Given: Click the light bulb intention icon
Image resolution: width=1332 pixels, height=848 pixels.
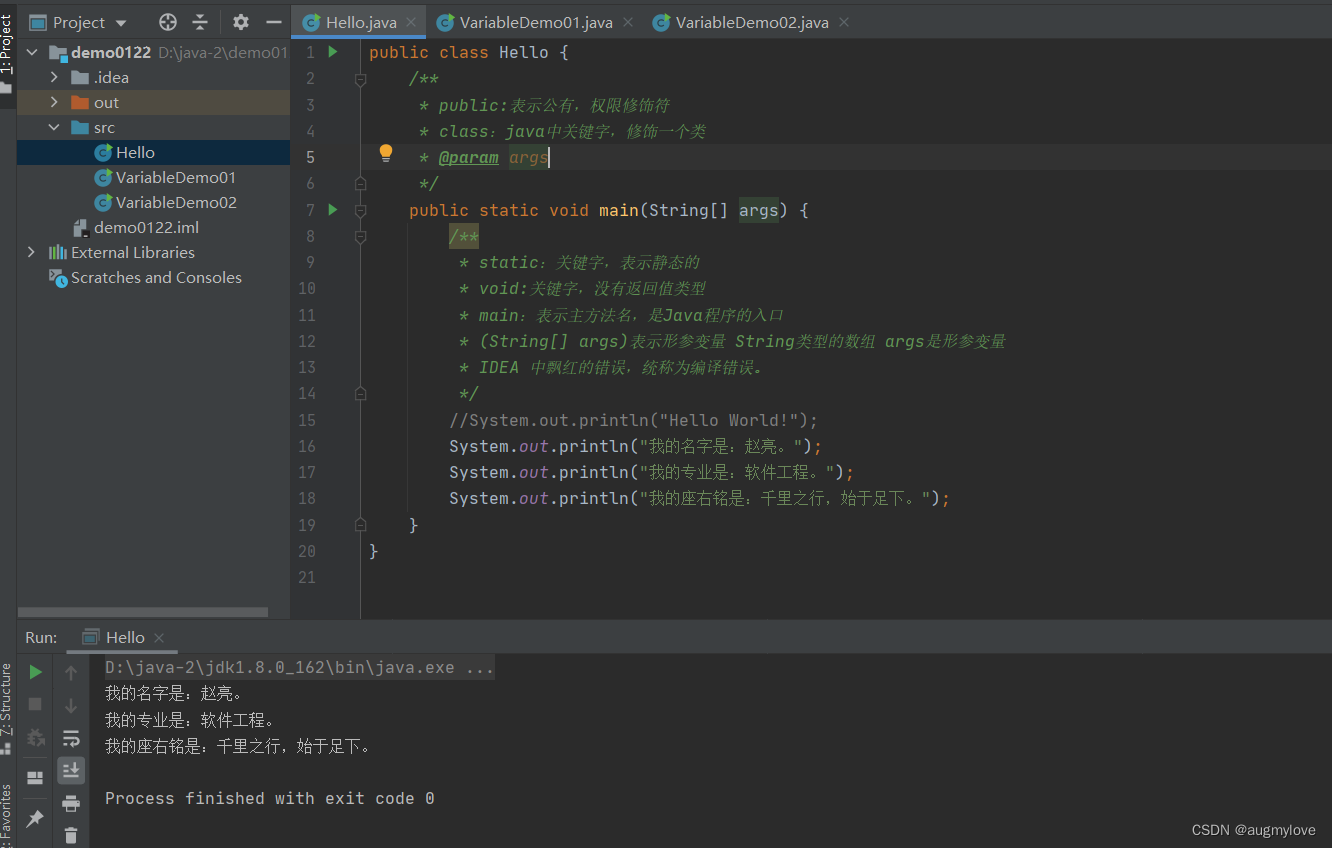Looking at the screenshot, I should [386, 152].
